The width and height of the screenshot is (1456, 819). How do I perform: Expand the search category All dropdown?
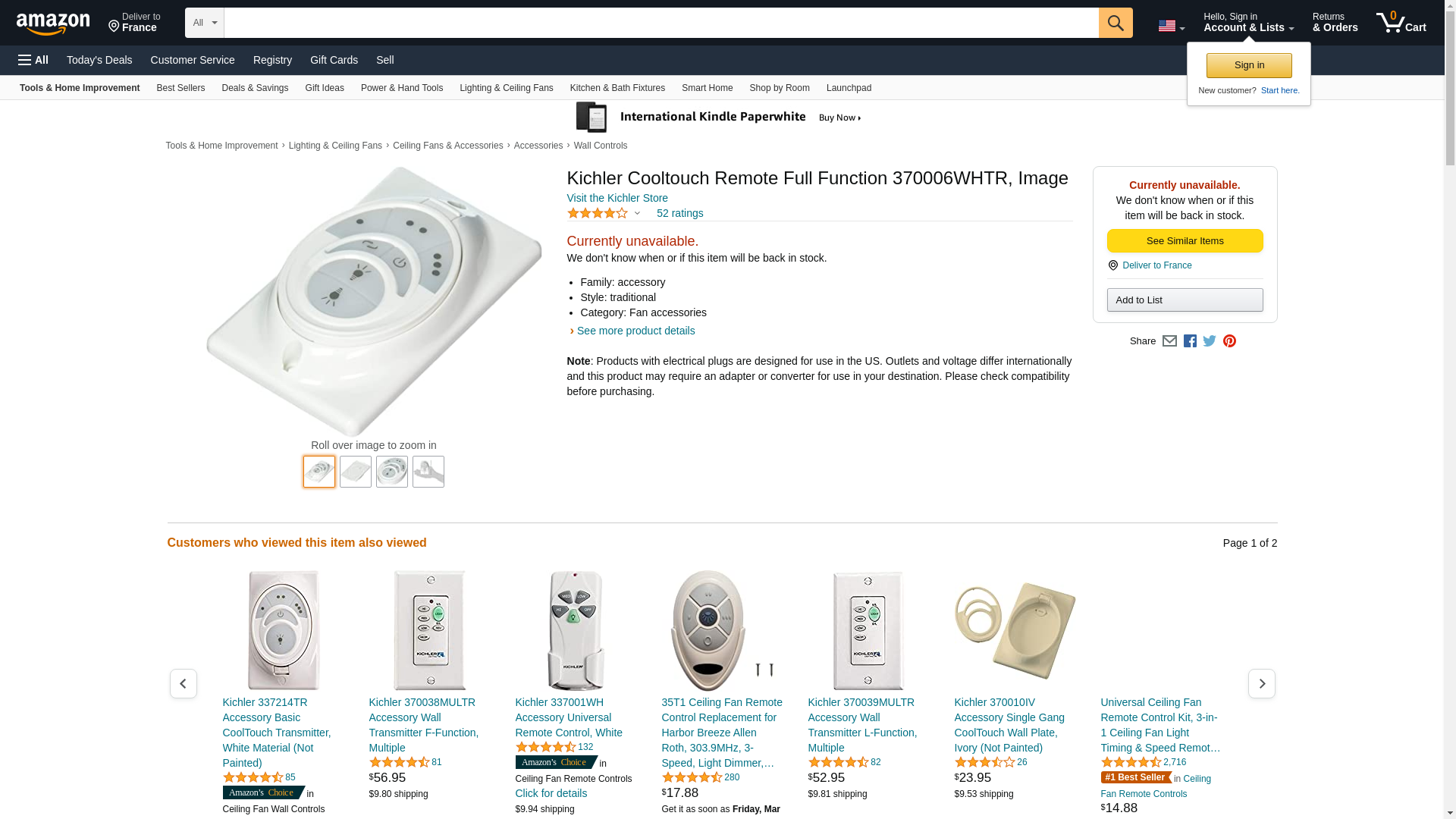[204, 23]
